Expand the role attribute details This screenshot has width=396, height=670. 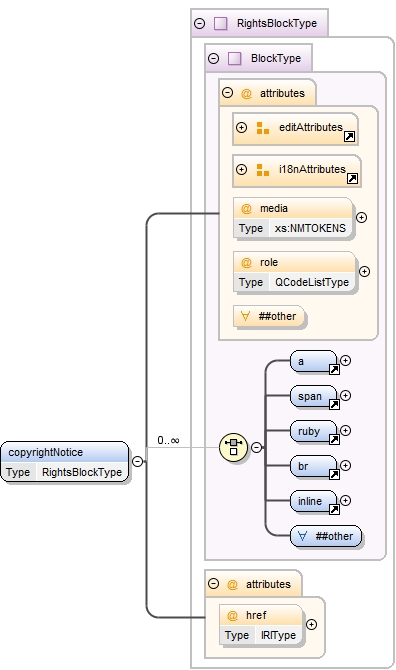[364, 271]
